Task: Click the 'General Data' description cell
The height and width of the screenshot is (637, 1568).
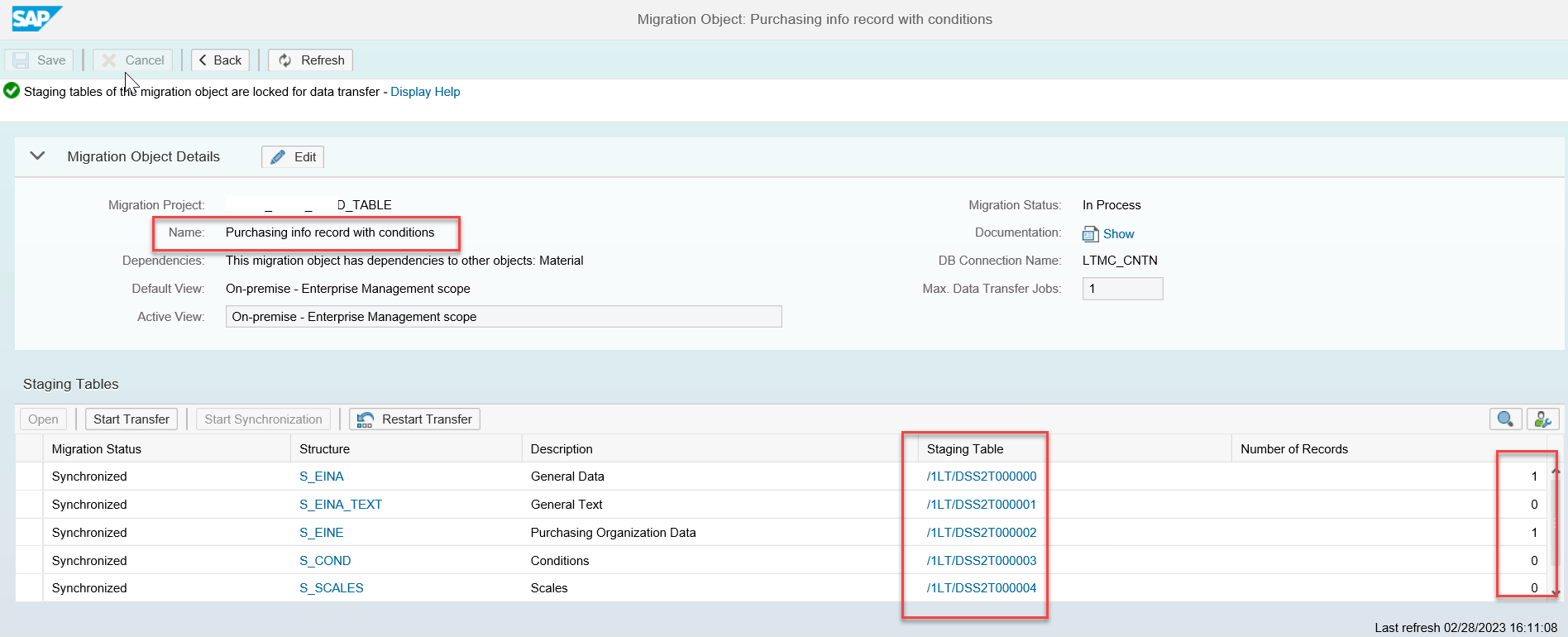Action: pyautogui.click(x=567, y=477)
